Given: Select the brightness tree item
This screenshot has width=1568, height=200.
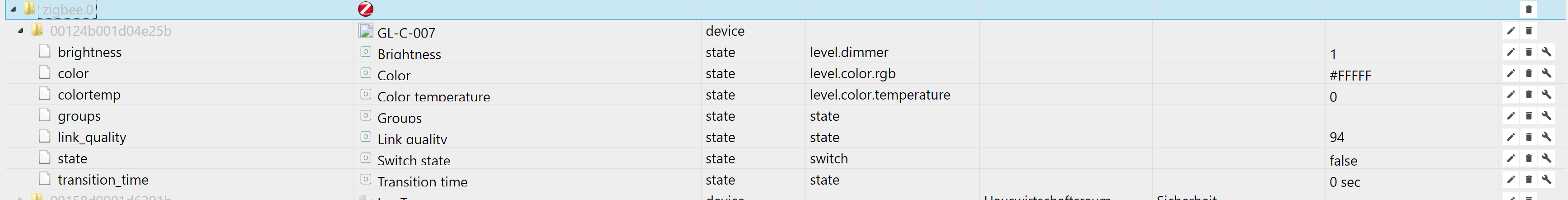Looking at the screenshot, I should point(89,52).
